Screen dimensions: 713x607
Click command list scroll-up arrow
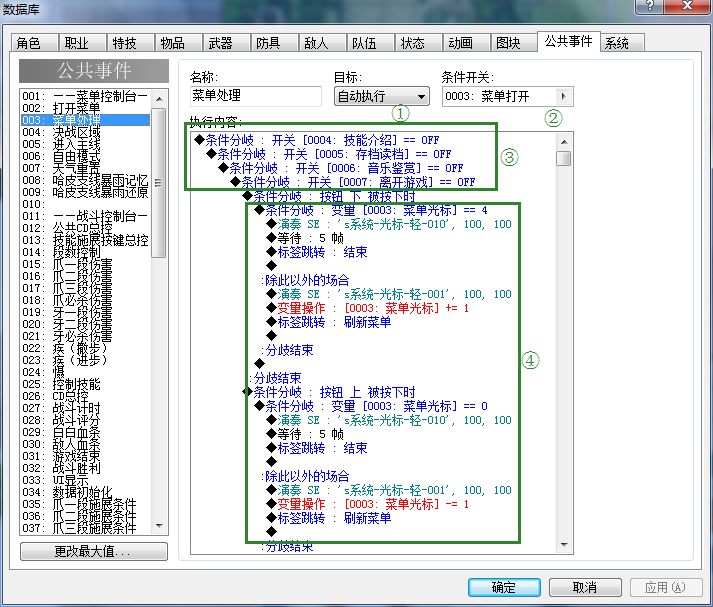pyautogui.click(x=564, y=140)
